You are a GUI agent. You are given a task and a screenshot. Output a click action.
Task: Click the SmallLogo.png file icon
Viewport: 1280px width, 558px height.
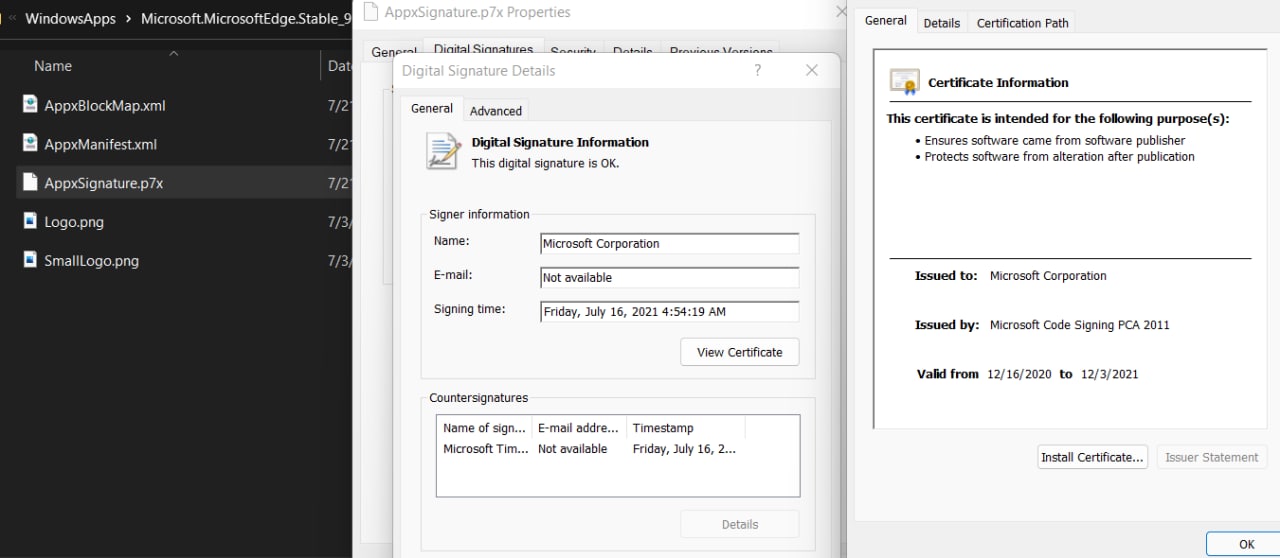[30, 260]
